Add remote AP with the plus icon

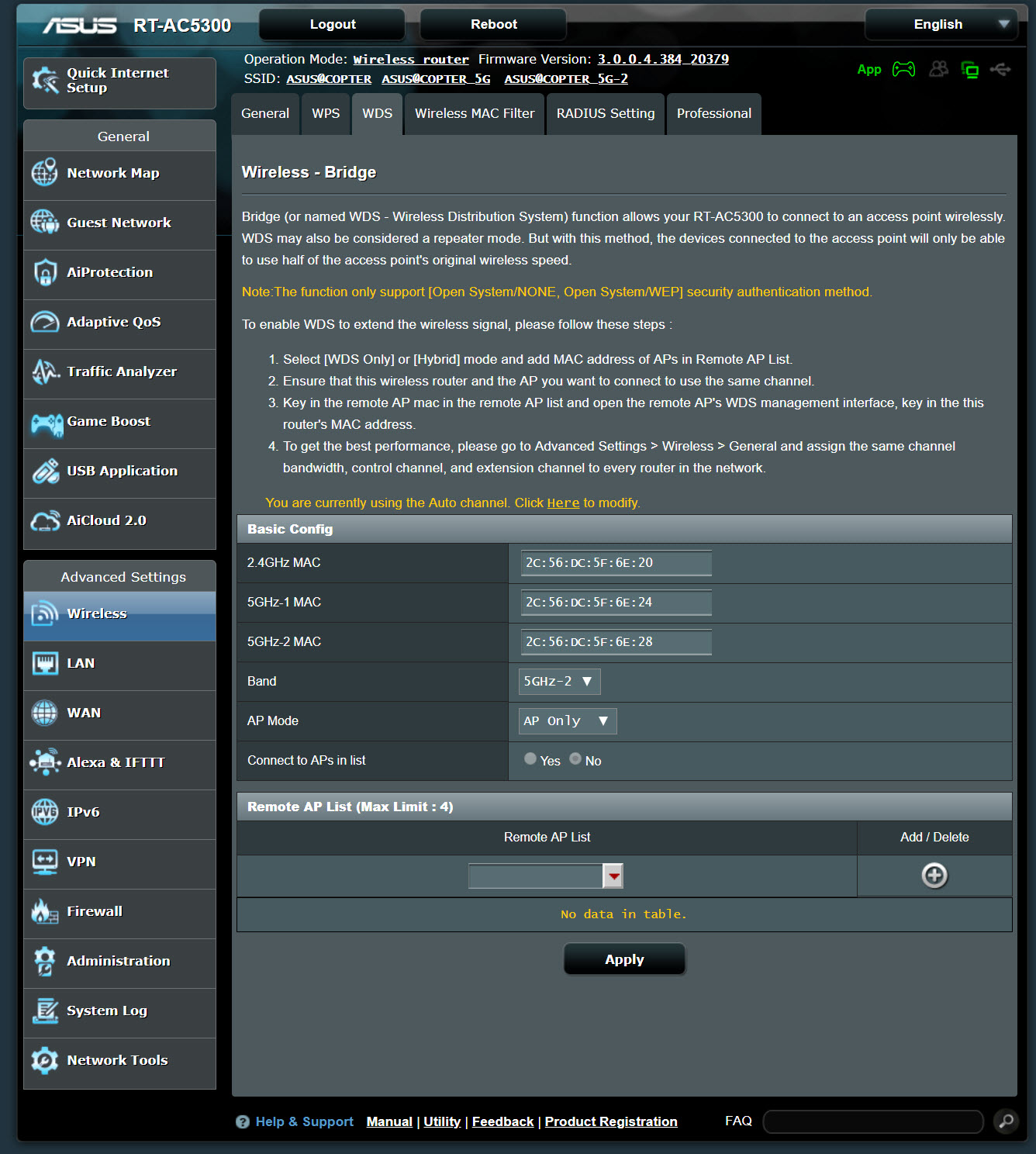[934, 876]
